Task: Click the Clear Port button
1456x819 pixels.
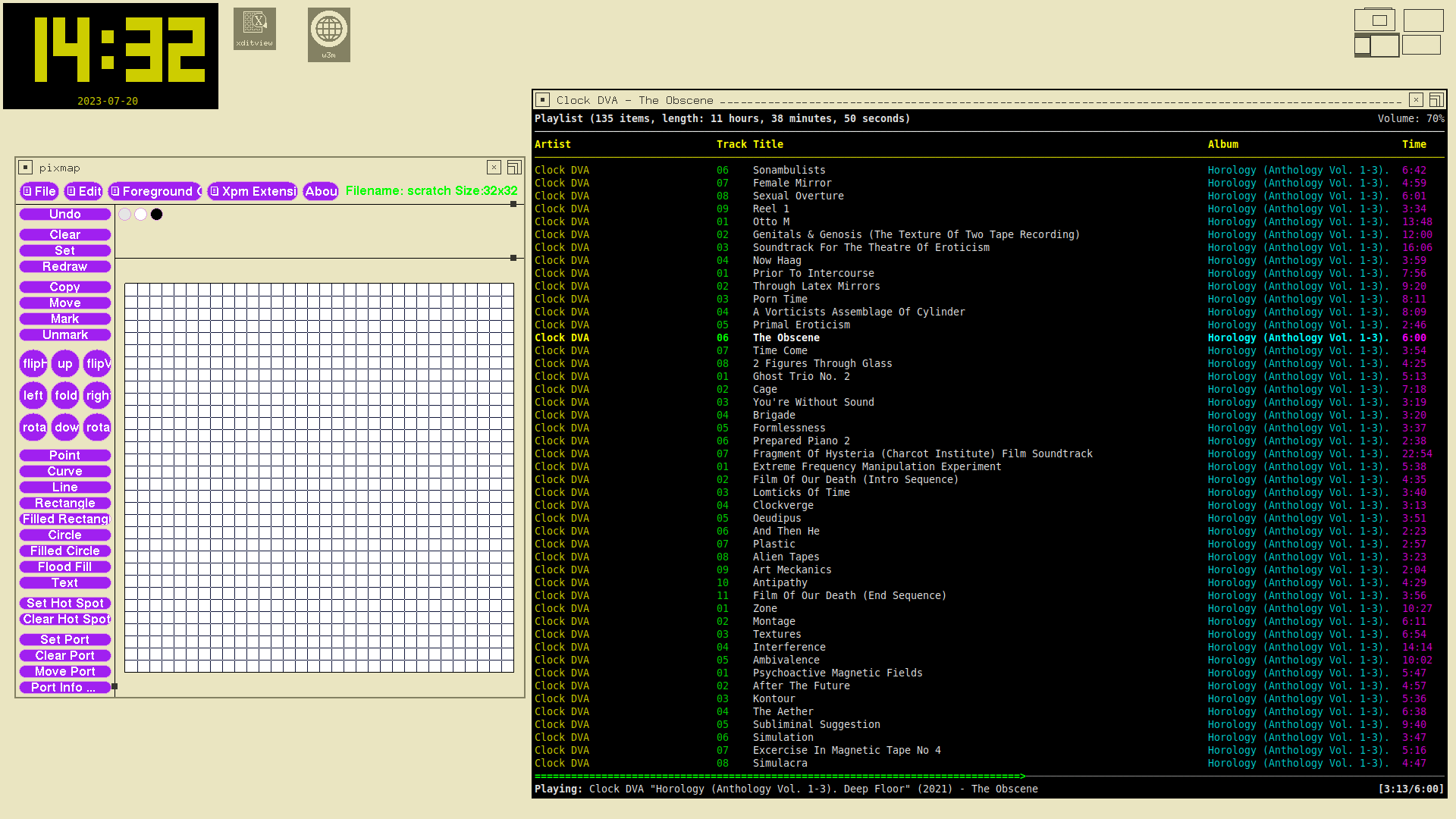Action: (x=65, y=656)
